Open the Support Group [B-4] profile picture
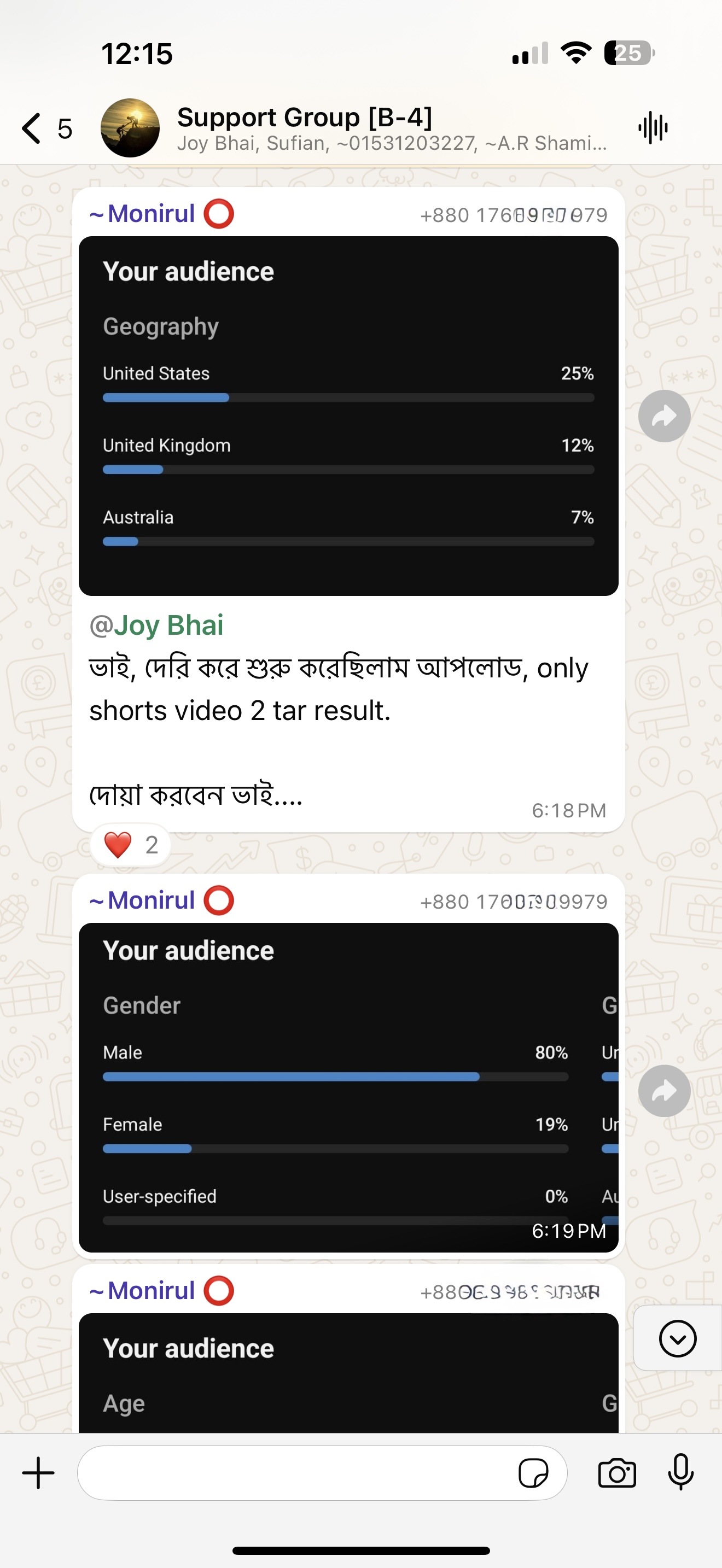The height and width of the screenshot is (1568, 722). point(130,128)
